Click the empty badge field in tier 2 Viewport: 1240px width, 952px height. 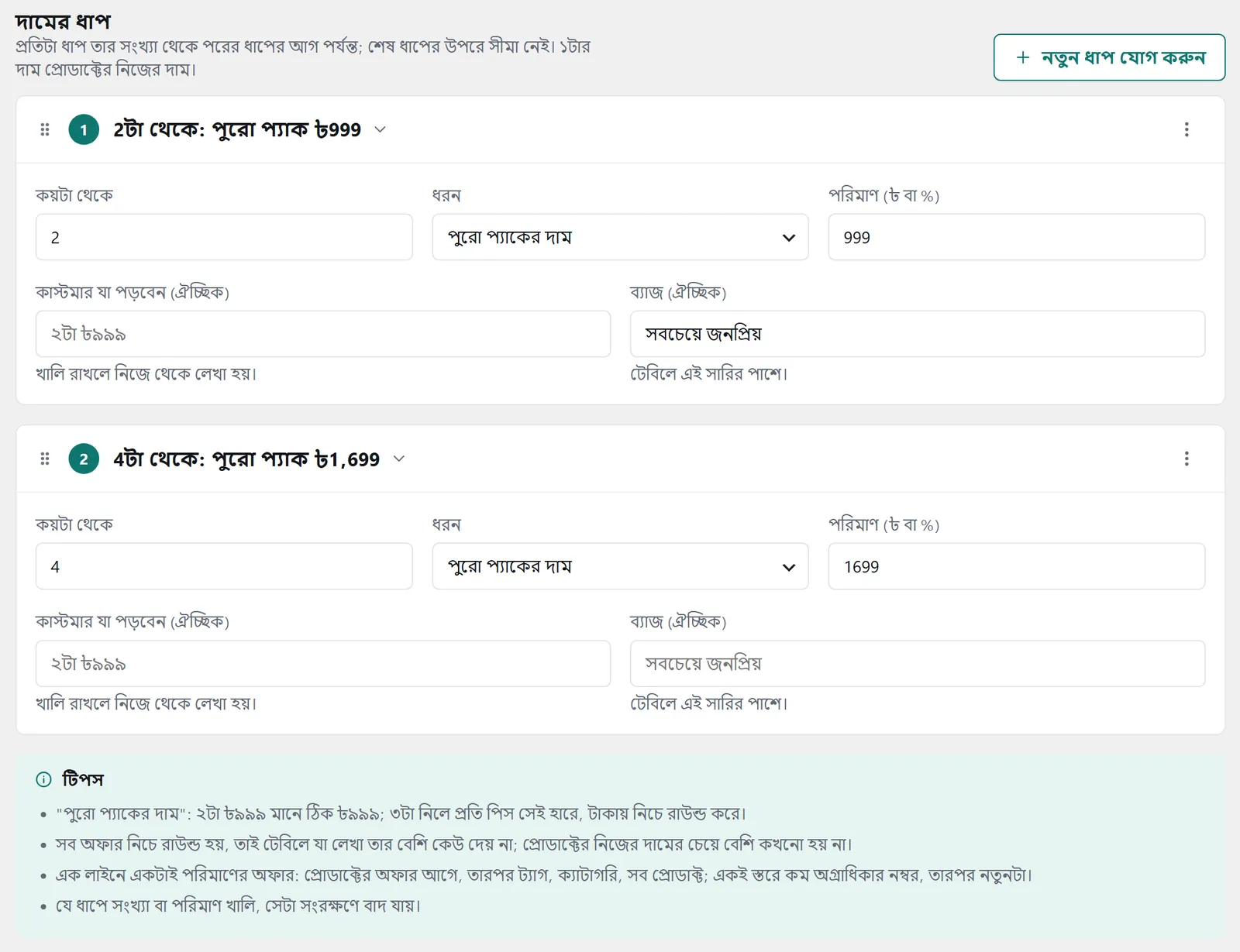click(x=918, y=663)
